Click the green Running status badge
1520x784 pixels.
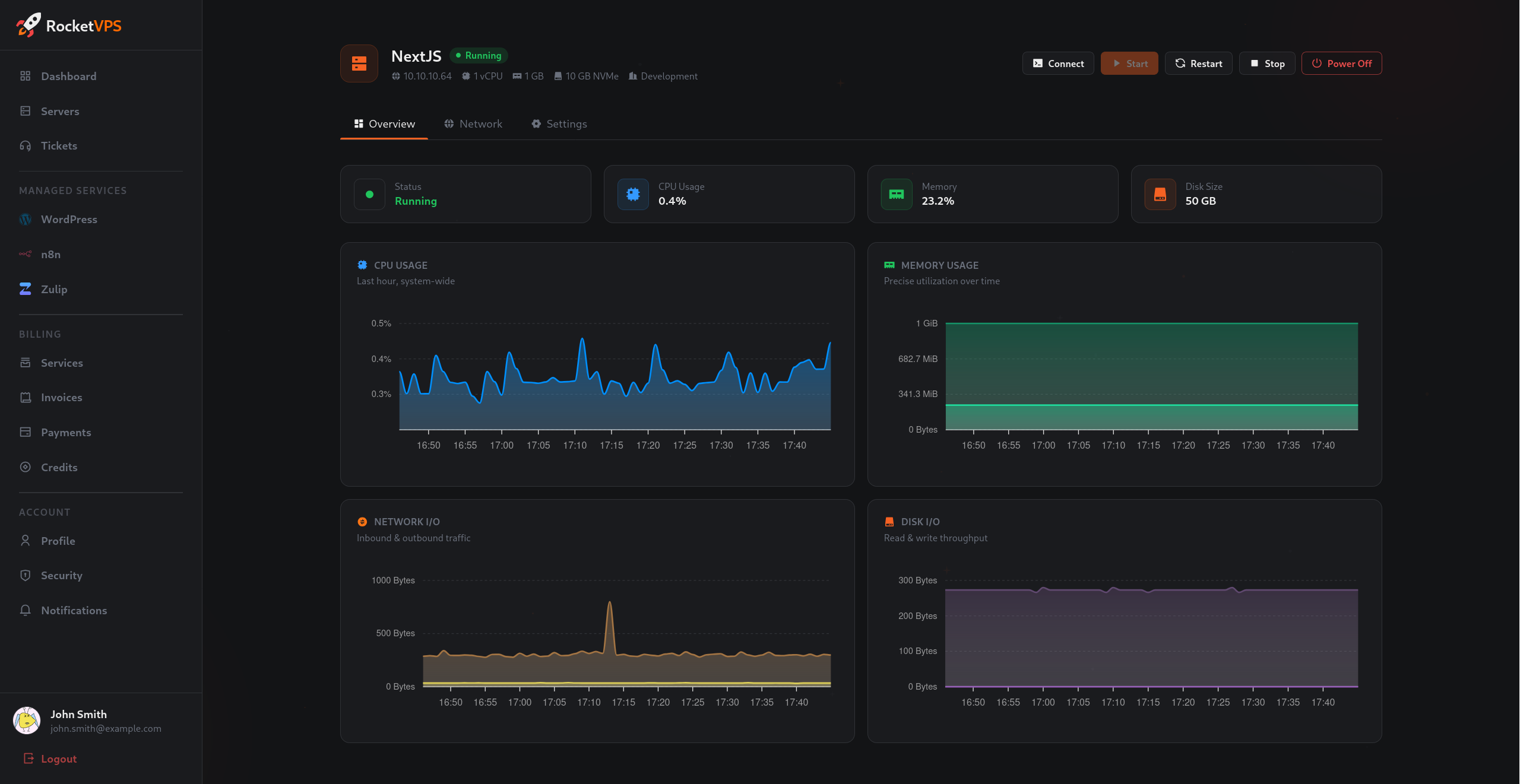(x=479, y=55)
